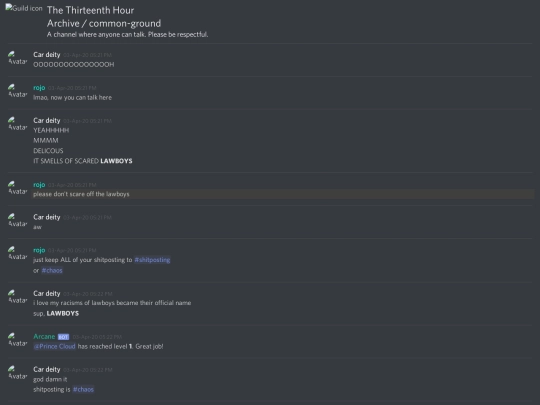Open #chaos link in rojo's message
The height and width of the screenshot is (405, 540).
pos(52,271)
